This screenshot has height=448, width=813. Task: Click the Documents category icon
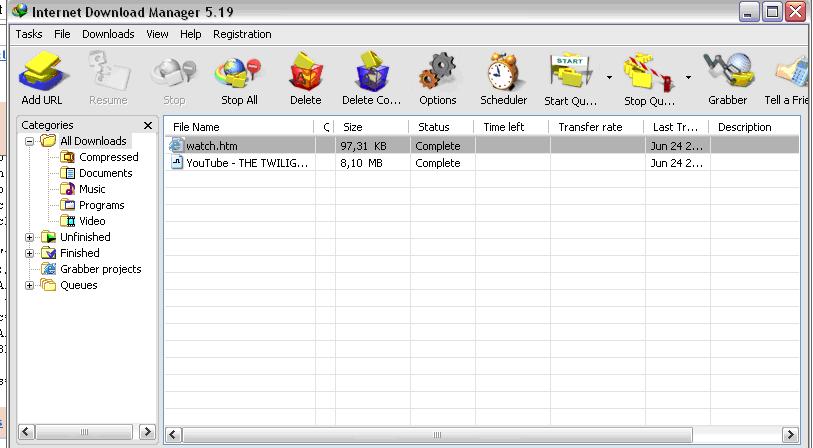67,173
